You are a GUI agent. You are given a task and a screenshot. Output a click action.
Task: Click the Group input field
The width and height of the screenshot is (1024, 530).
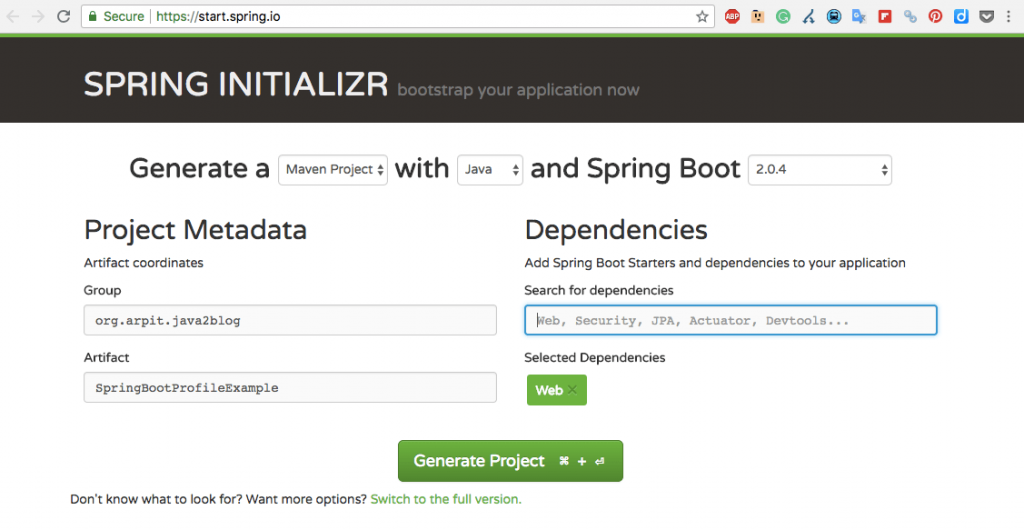pyautogui.click(x=290, y=321)
